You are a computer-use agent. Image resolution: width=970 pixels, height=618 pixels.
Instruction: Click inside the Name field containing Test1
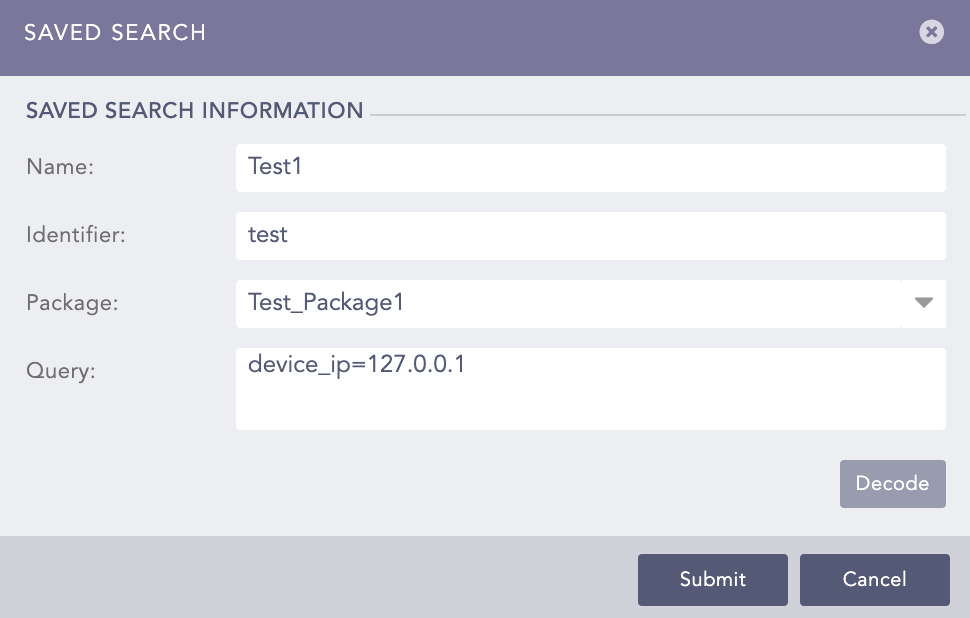click(x=590, y=167)
